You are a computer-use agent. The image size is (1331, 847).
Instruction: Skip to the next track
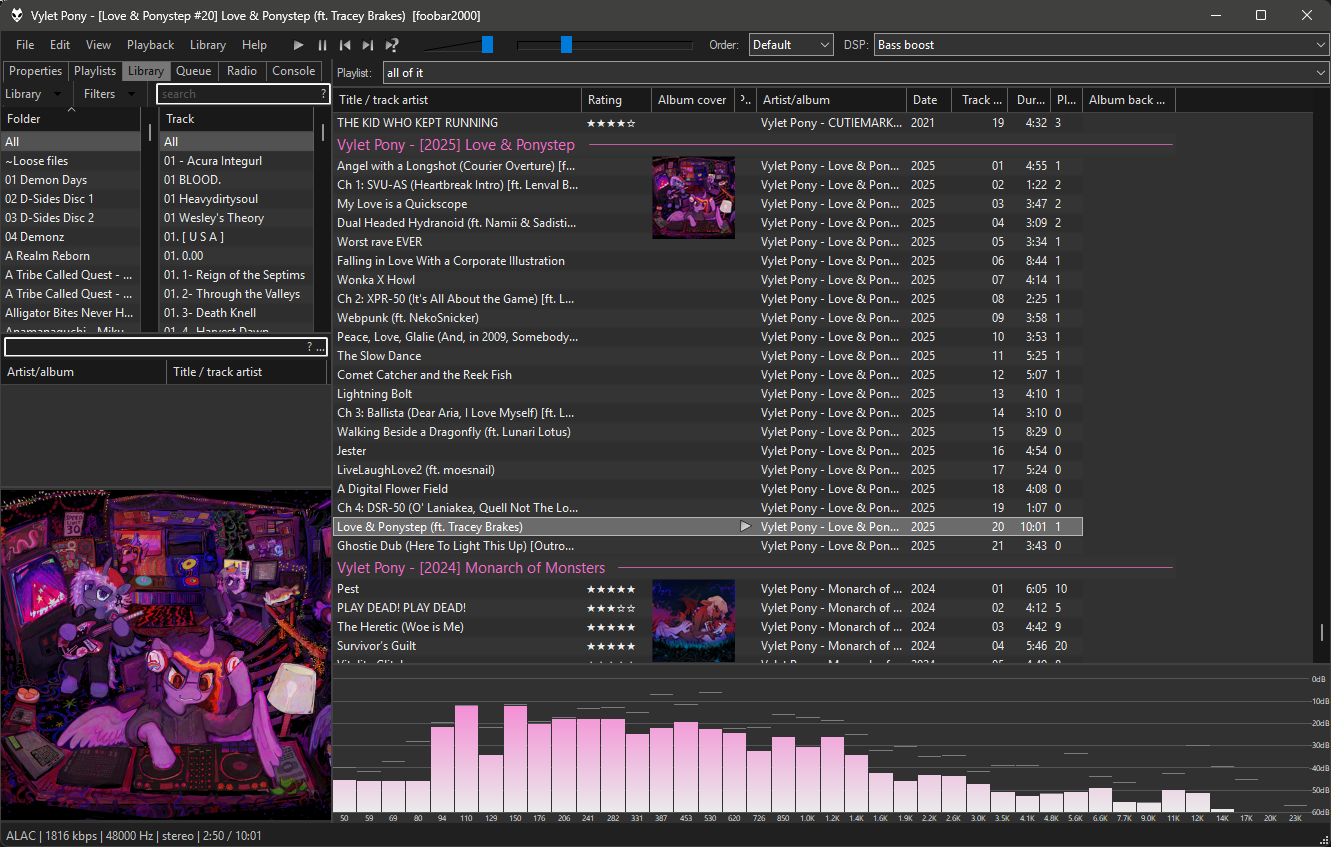368,45
